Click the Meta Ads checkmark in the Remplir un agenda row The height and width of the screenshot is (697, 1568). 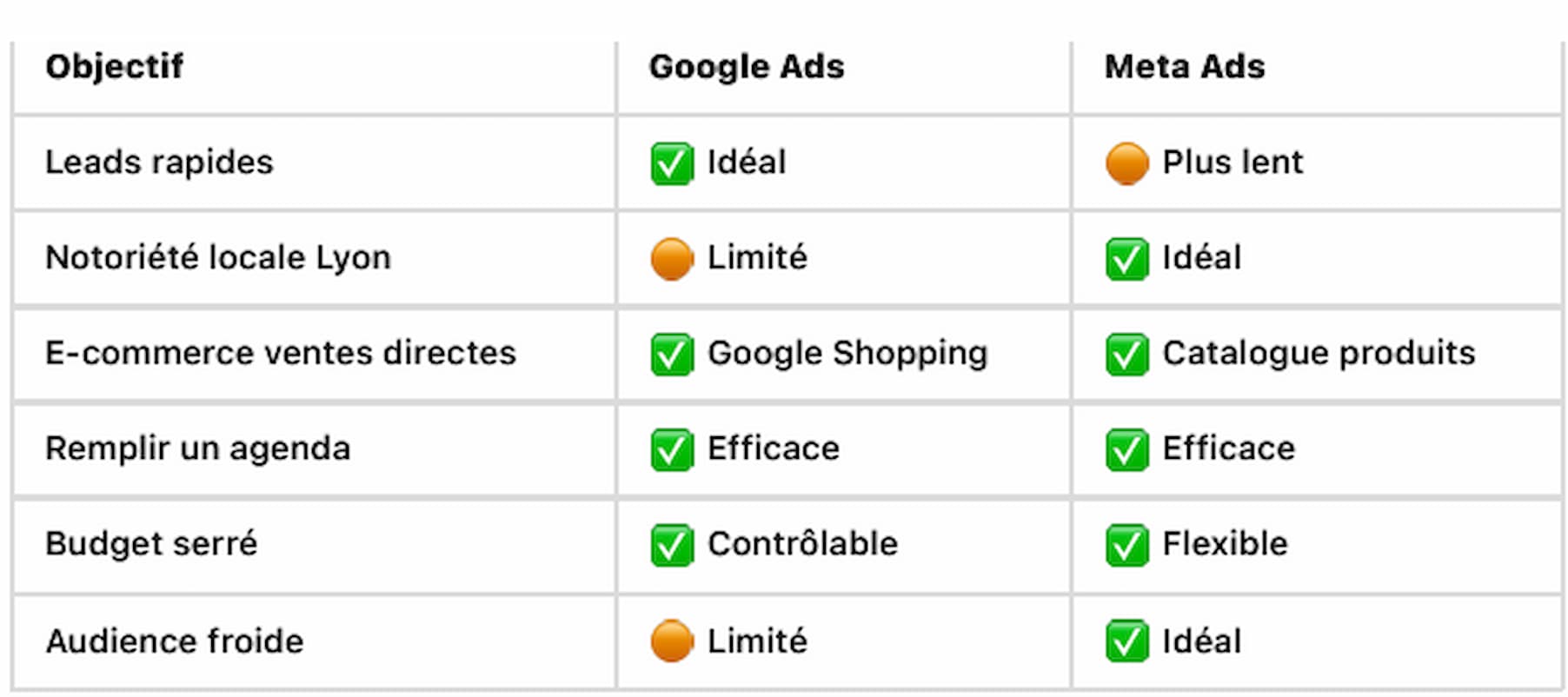point(1127,449)
